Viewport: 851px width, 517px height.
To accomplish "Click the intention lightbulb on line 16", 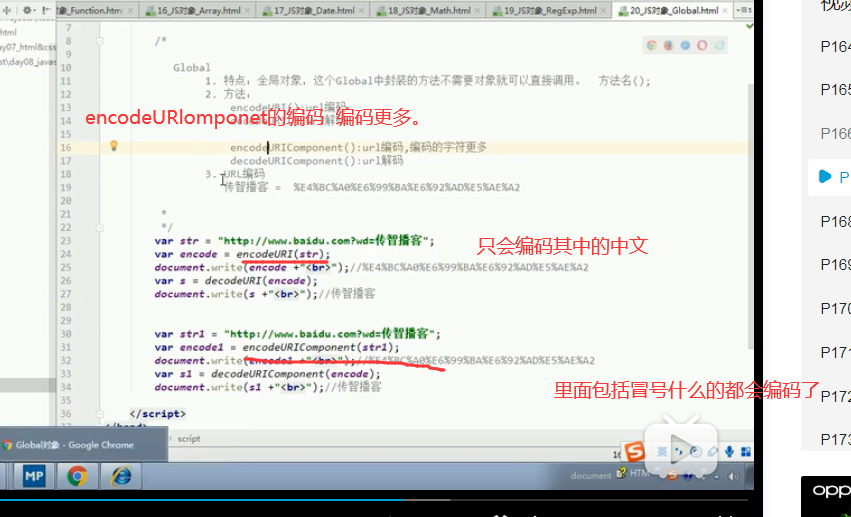I will pos(114,145).
